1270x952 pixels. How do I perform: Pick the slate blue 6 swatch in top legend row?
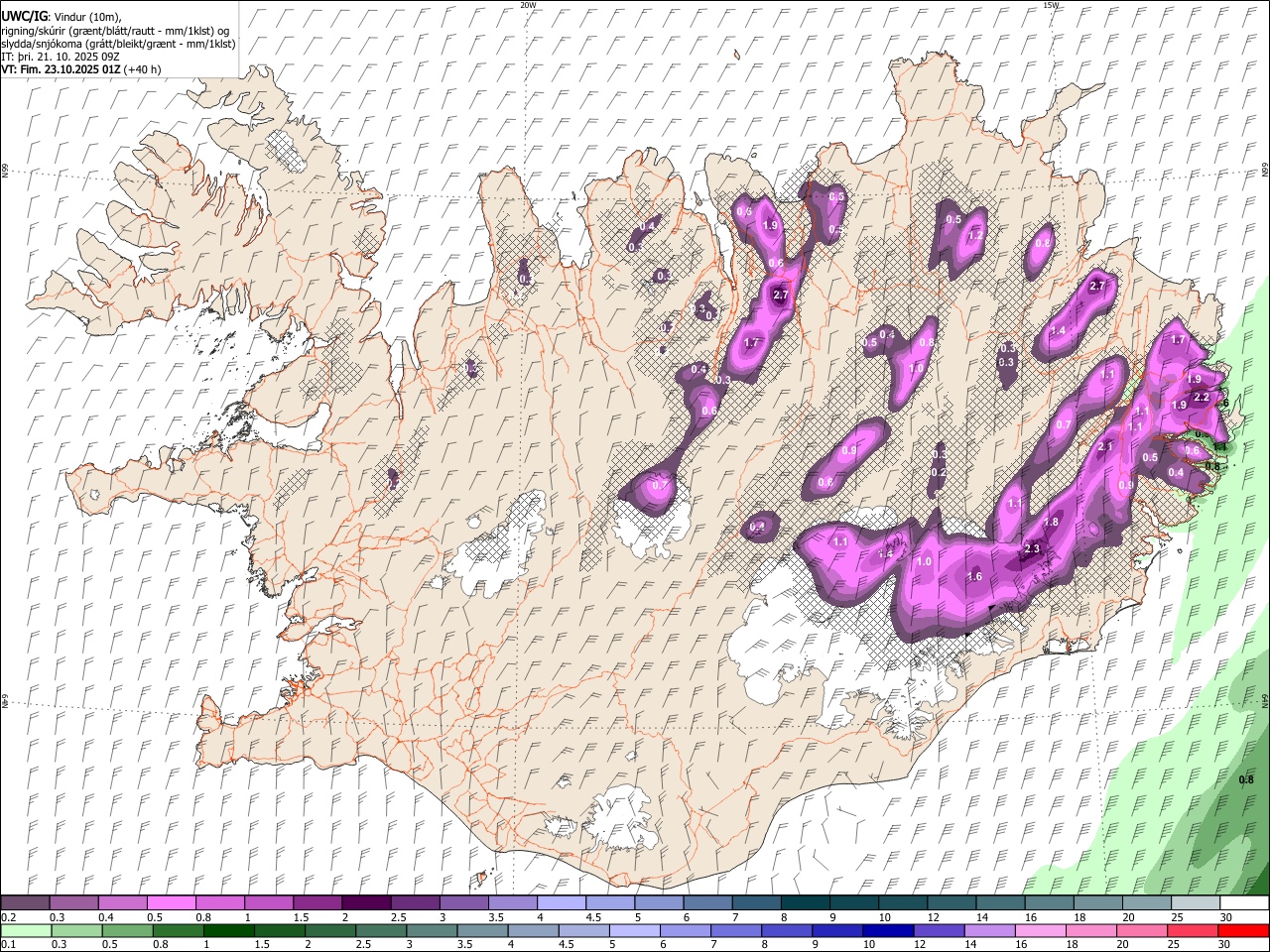708,903
